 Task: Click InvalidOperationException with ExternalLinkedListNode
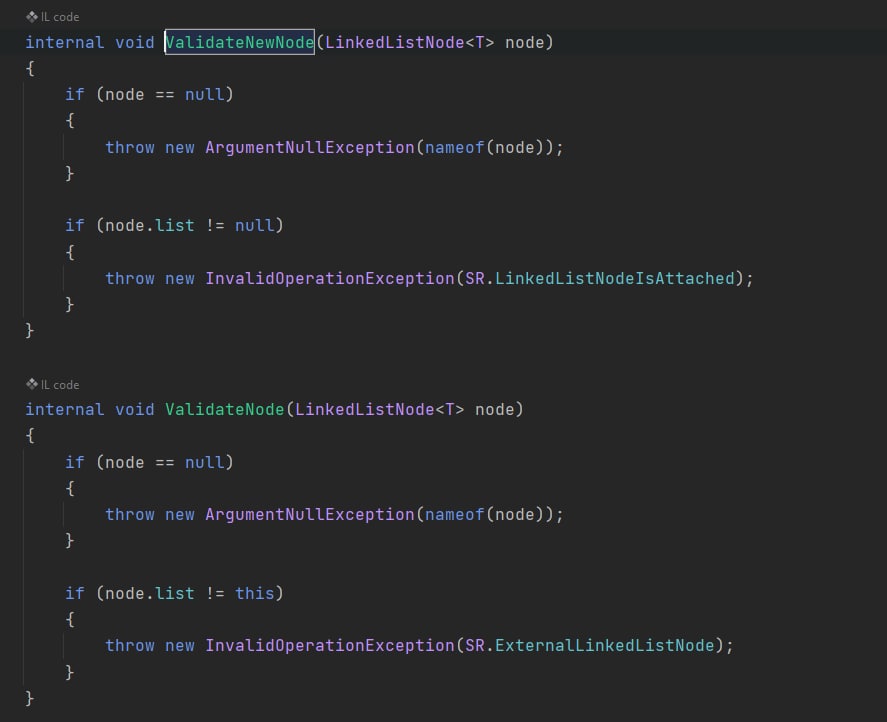[x=330, y=646]
